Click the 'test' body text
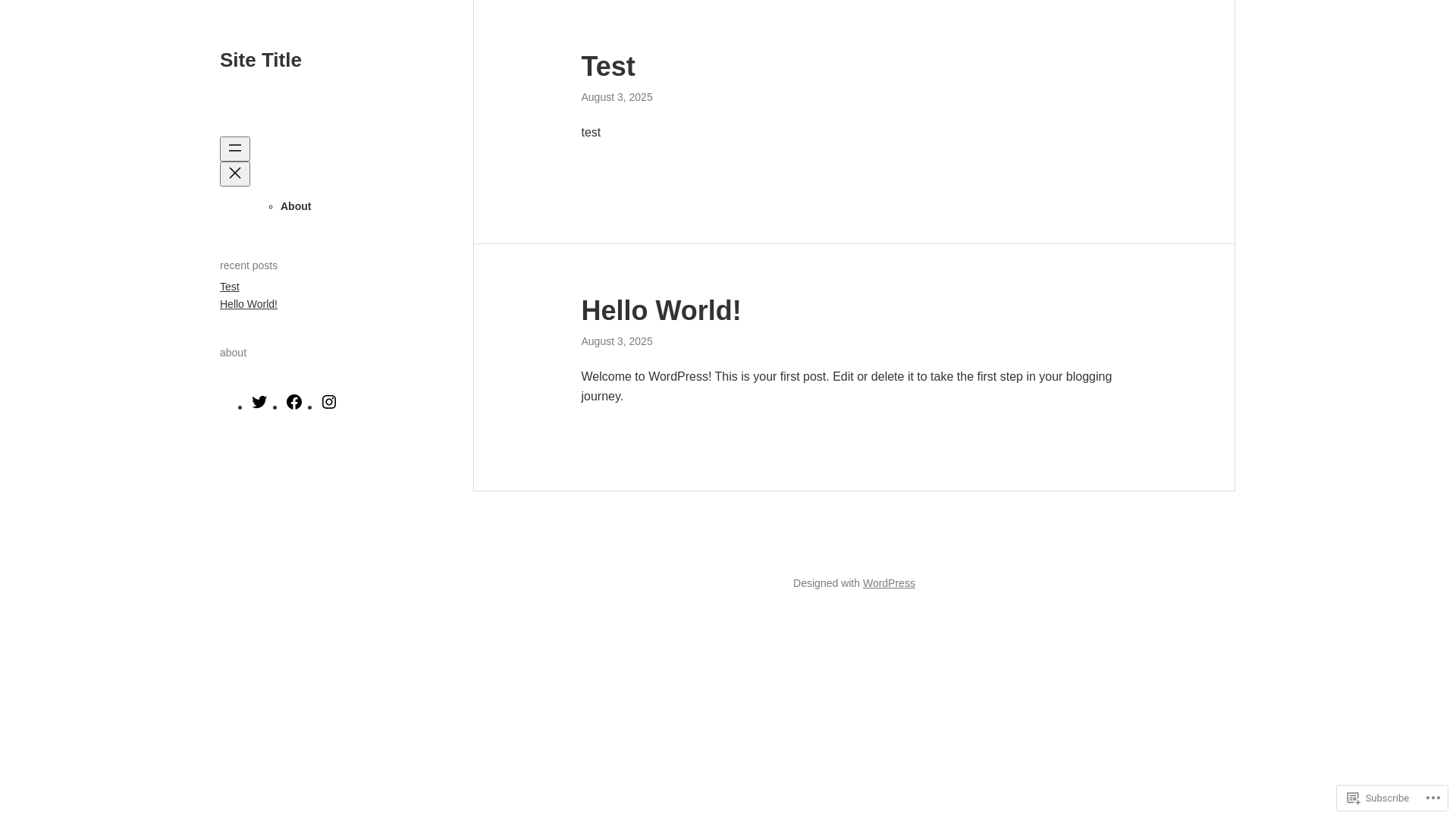The image size is (1456, 819). tap(591, 133)
